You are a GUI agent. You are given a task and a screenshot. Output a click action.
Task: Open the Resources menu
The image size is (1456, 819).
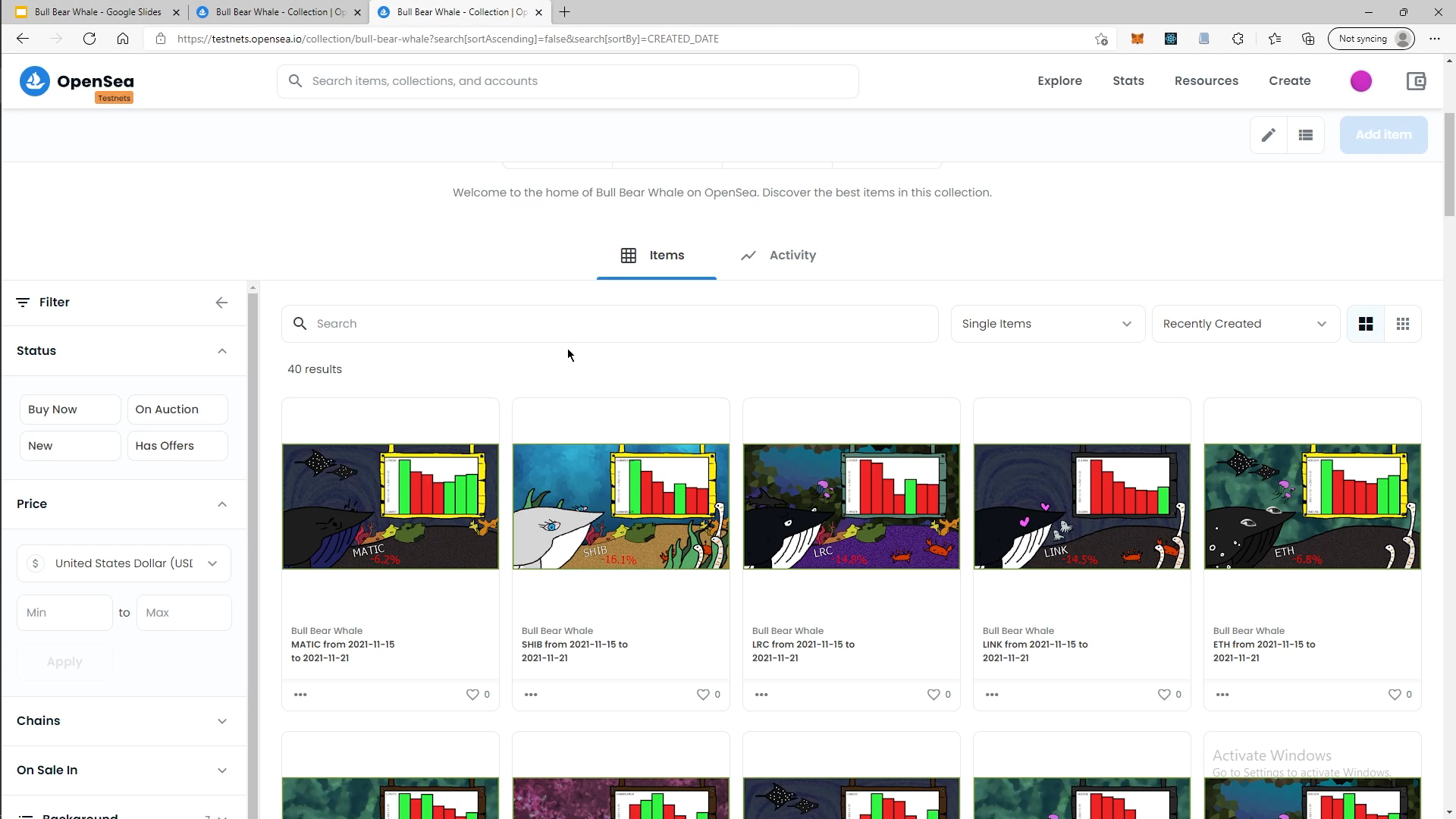tap(1206, 81)
